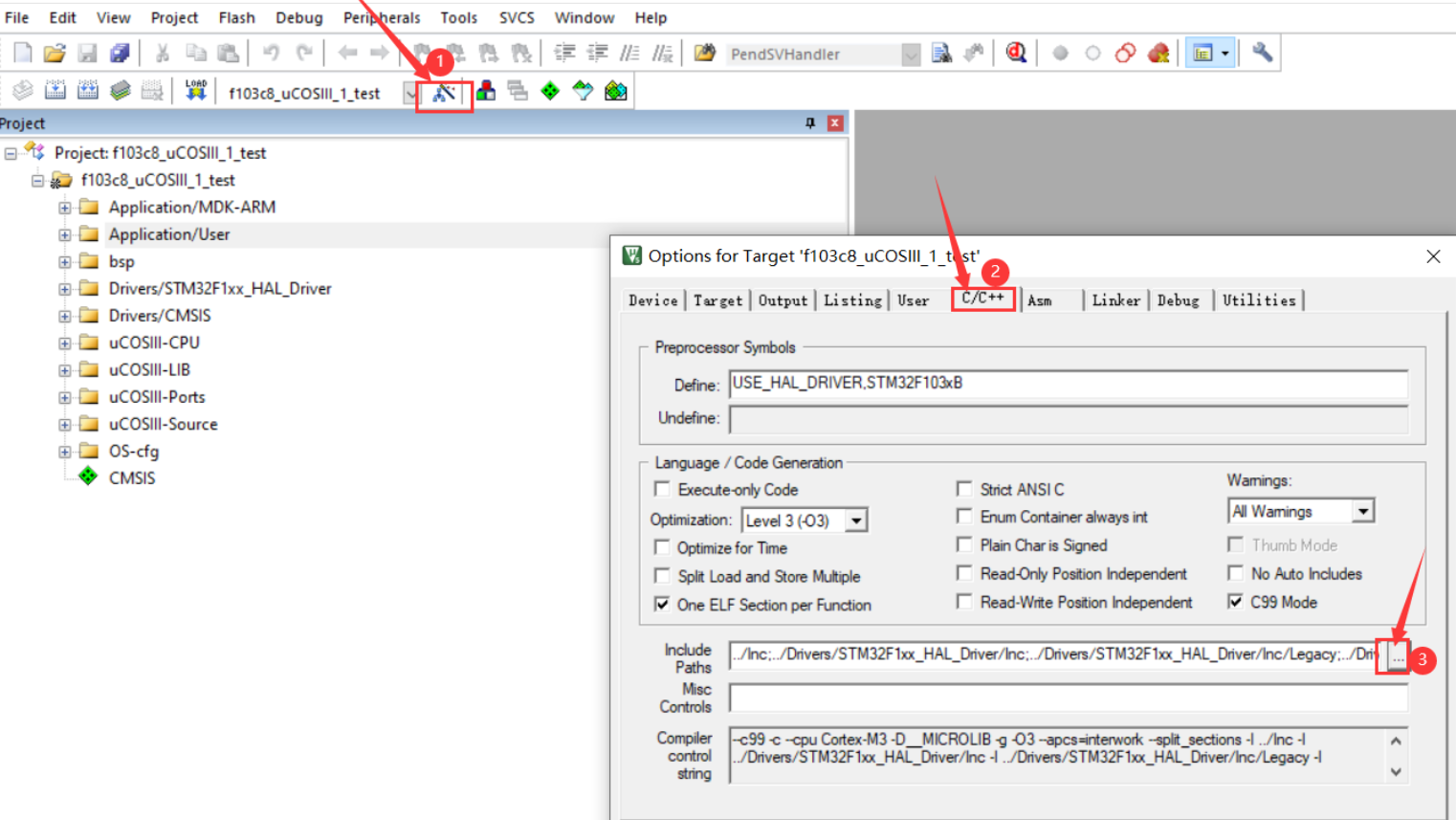Open the Optimization level dropdown
1456x820 pixels.
tap(856, 521)
